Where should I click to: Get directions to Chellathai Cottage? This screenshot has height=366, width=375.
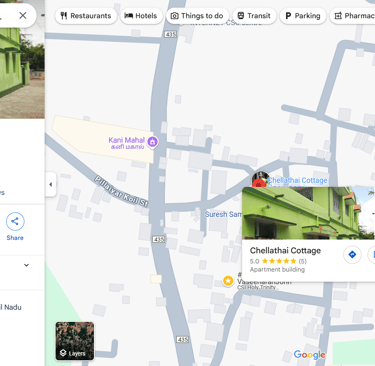tap(352, 255)
